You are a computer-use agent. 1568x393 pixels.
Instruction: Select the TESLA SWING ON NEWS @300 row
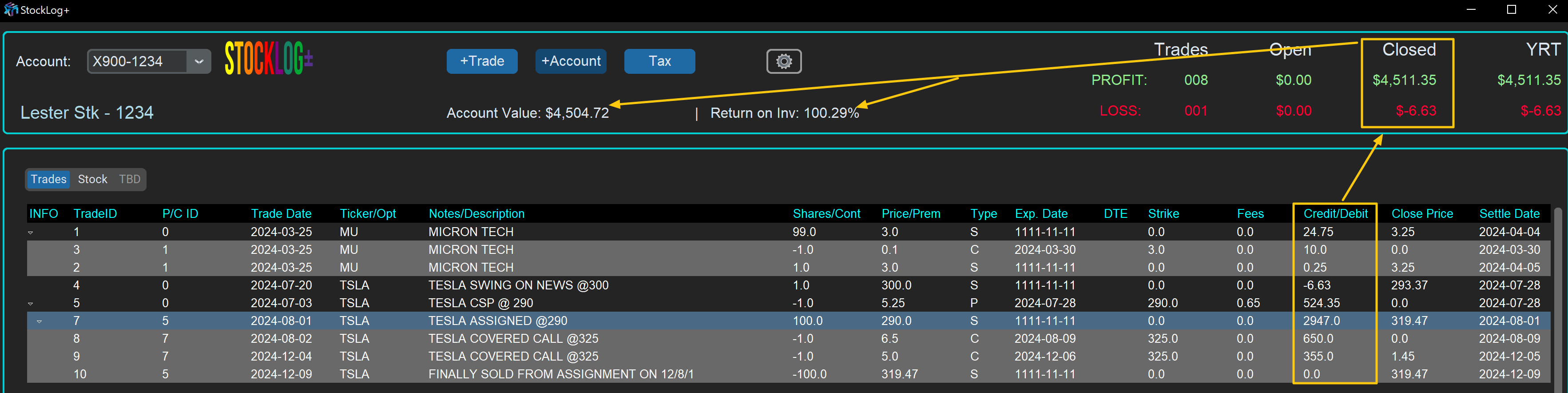[518, 285]
